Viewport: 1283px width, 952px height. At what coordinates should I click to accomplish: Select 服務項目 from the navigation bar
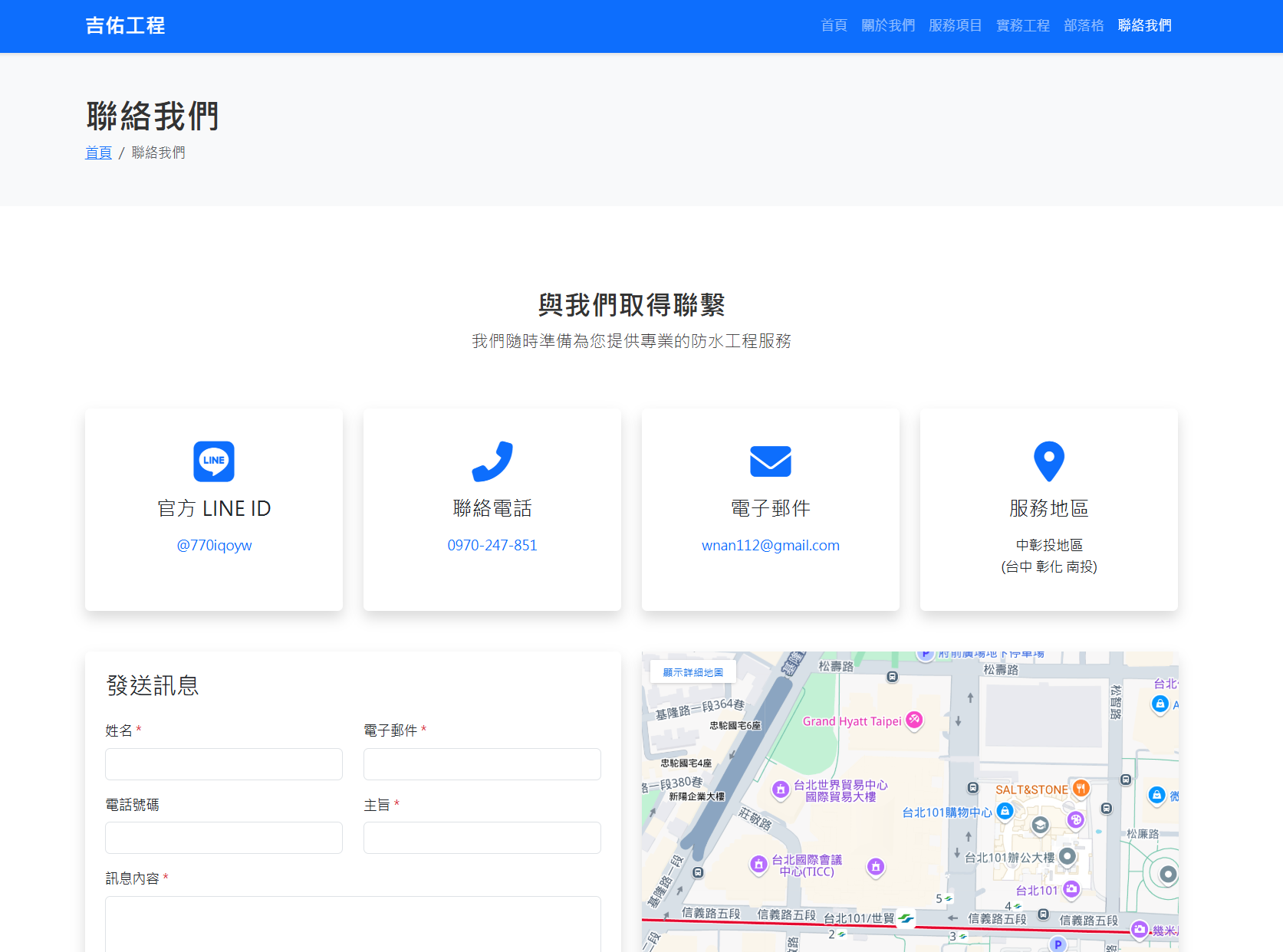tap(955, 25)
